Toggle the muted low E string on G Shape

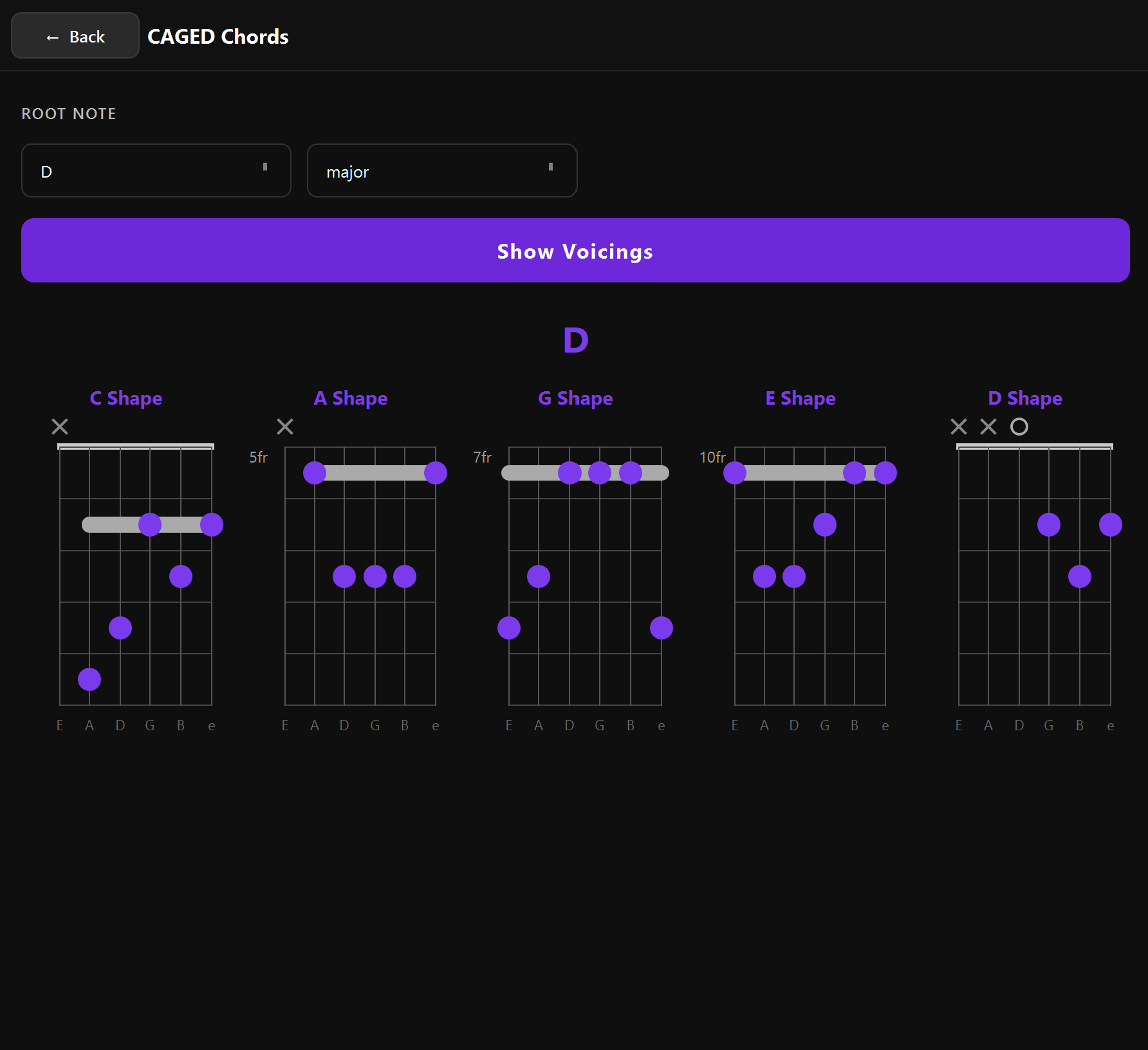[x=508, y=427]
